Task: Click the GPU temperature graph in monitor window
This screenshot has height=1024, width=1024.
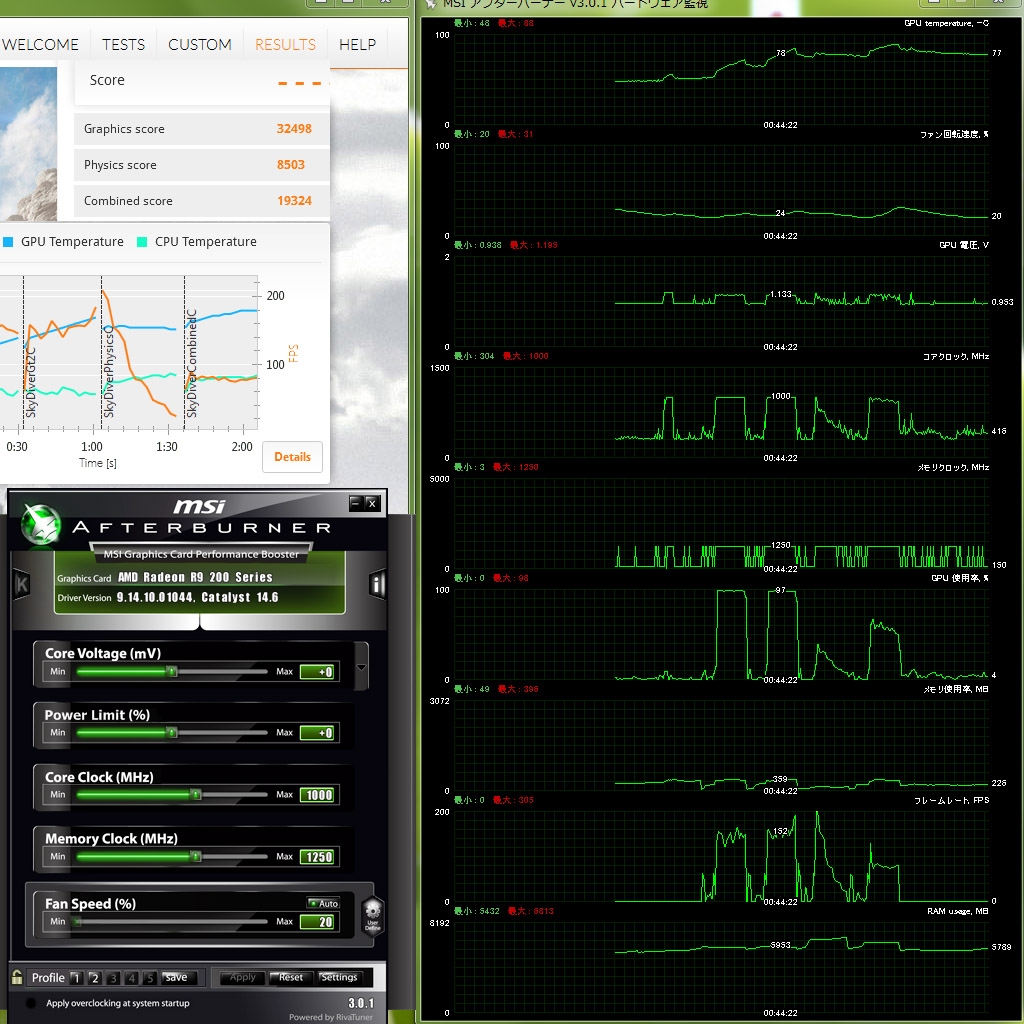Action: point(720,78)
